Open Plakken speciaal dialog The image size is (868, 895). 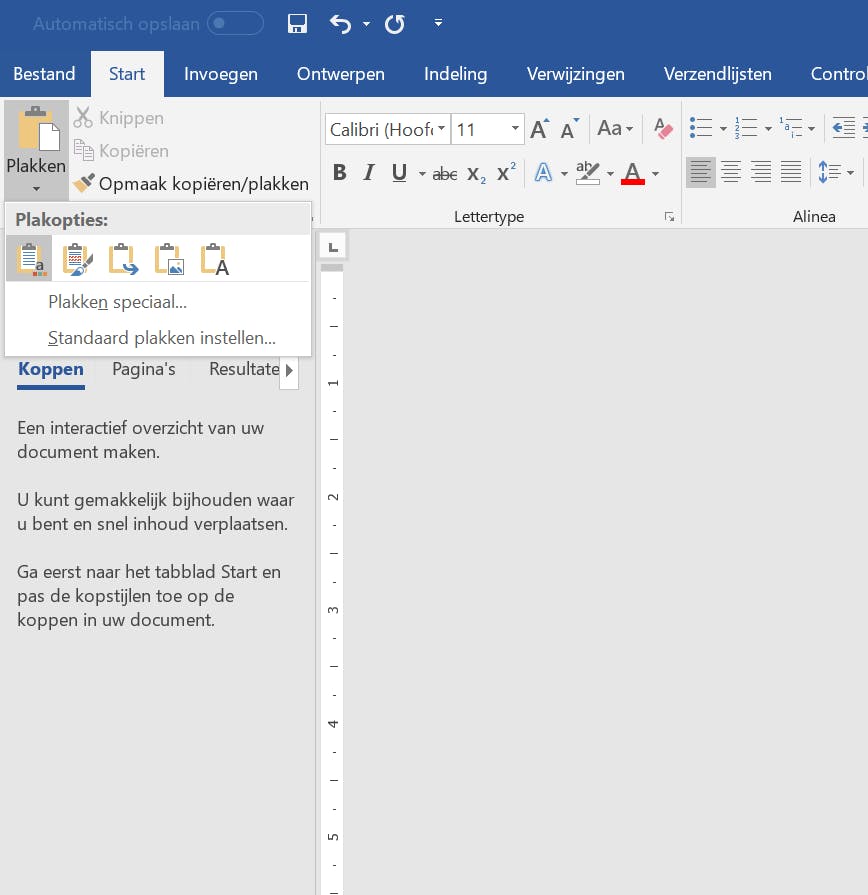coord(117,302)
